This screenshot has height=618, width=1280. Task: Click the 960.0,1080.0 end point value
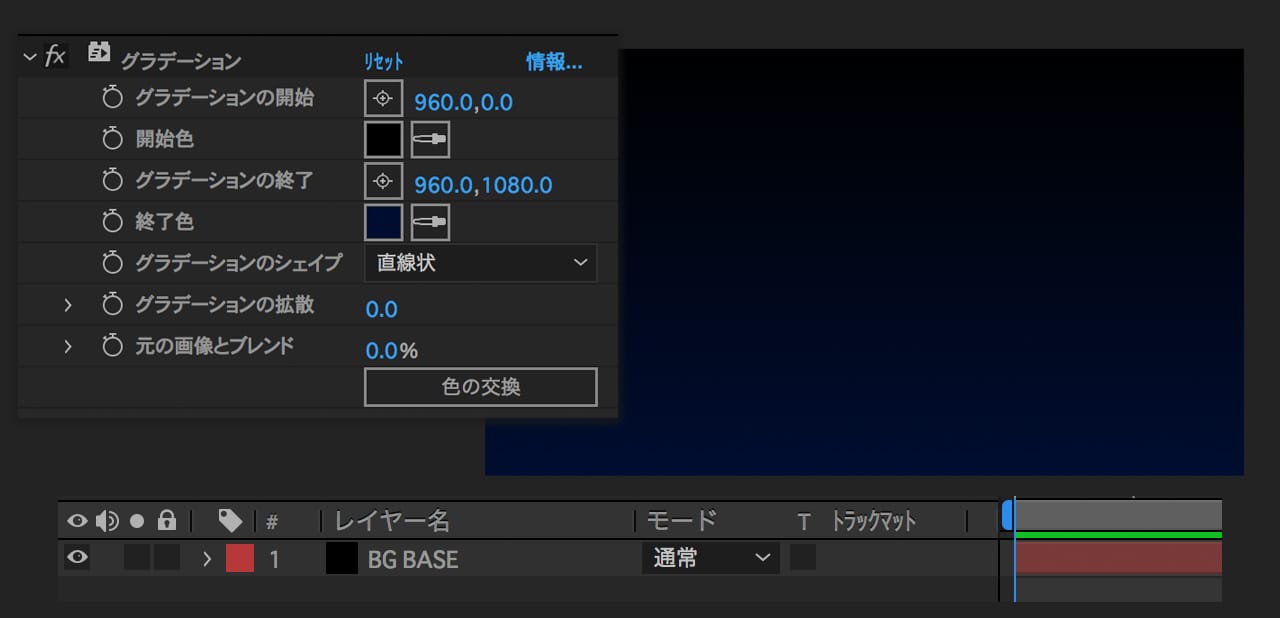click(x=483, y=185)
